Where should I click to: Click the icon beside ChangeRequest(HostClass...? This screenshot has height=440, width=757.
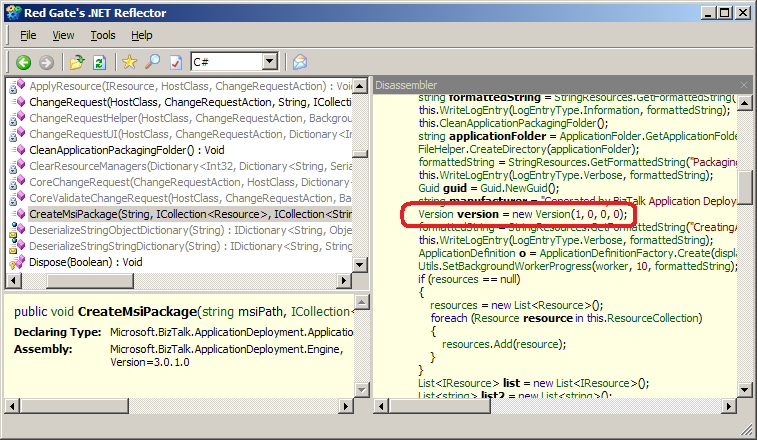(17, 102)
